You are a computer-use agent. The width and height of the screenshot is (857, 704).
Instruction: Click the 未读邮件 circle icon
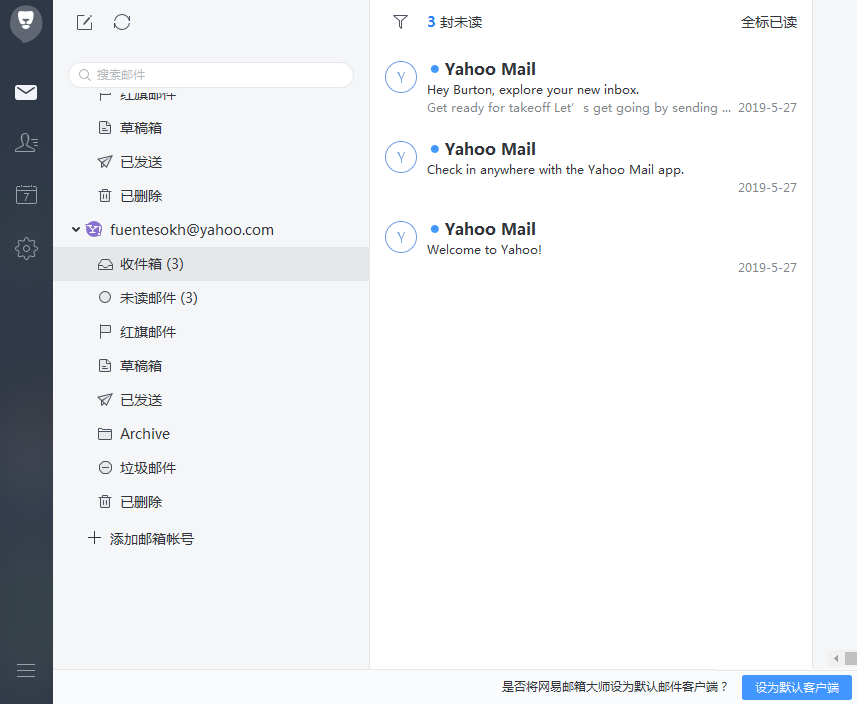click(x=105, y=297)
